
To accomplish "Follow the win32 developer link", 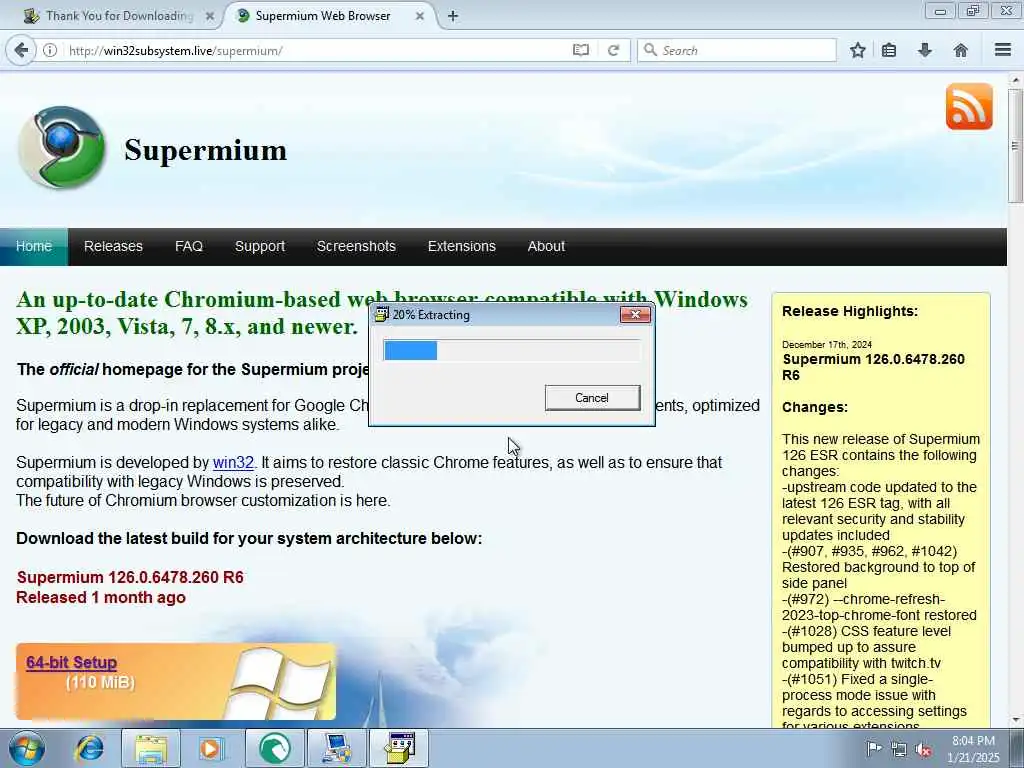I will (233, 462).
